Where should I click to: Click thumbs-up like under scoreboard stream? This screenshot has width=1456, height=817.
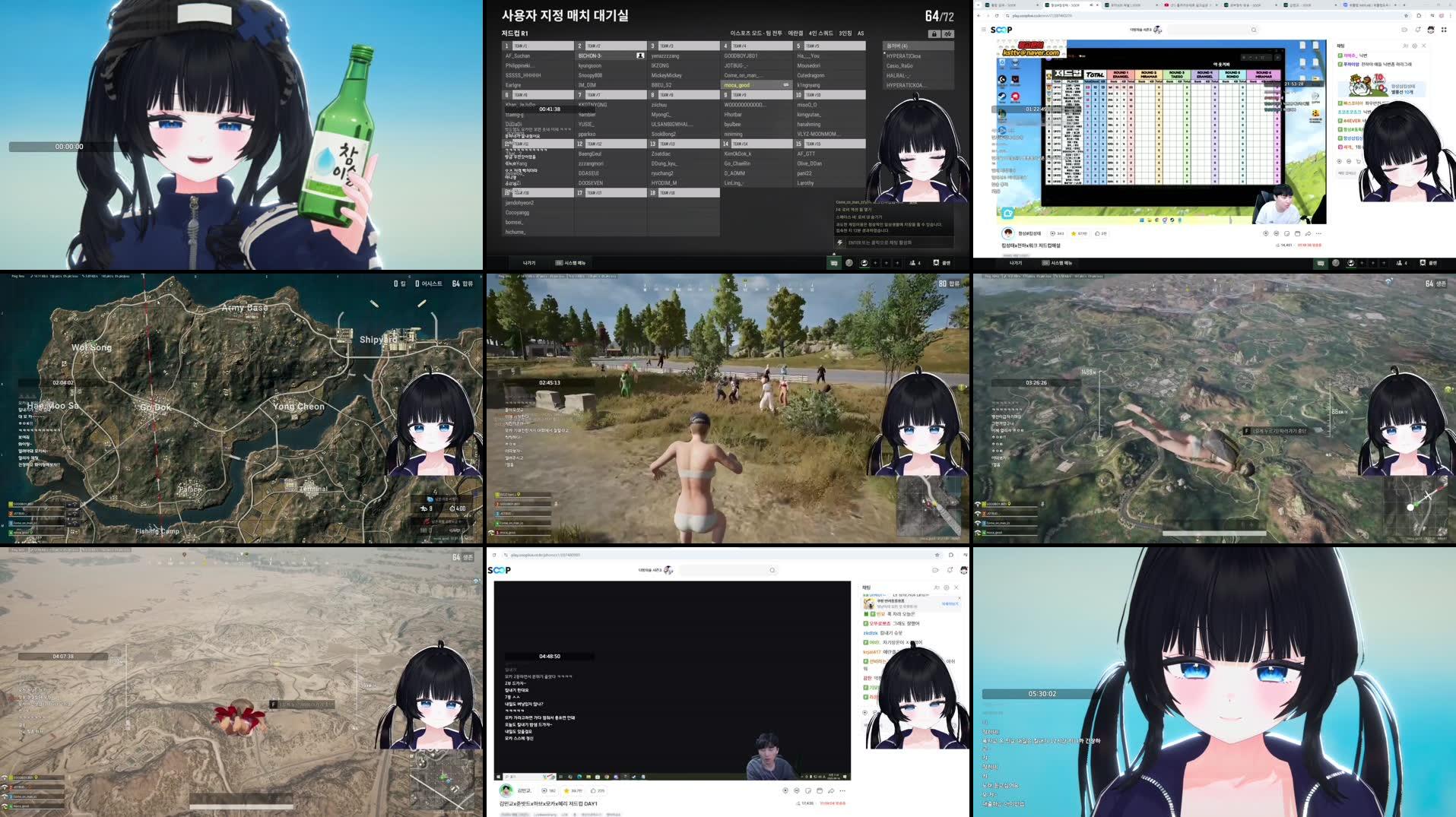[1097, 233]
